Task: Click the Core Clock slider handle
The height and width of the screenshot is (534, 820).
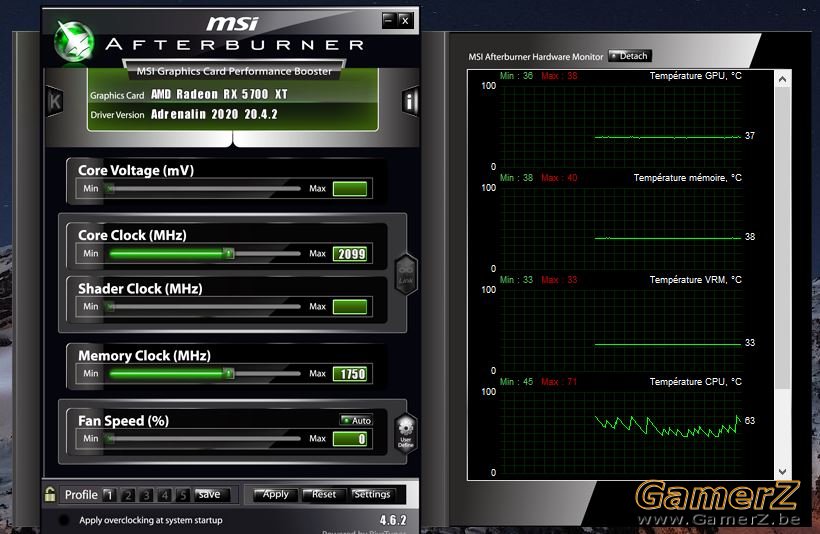Action: point(229,254)
